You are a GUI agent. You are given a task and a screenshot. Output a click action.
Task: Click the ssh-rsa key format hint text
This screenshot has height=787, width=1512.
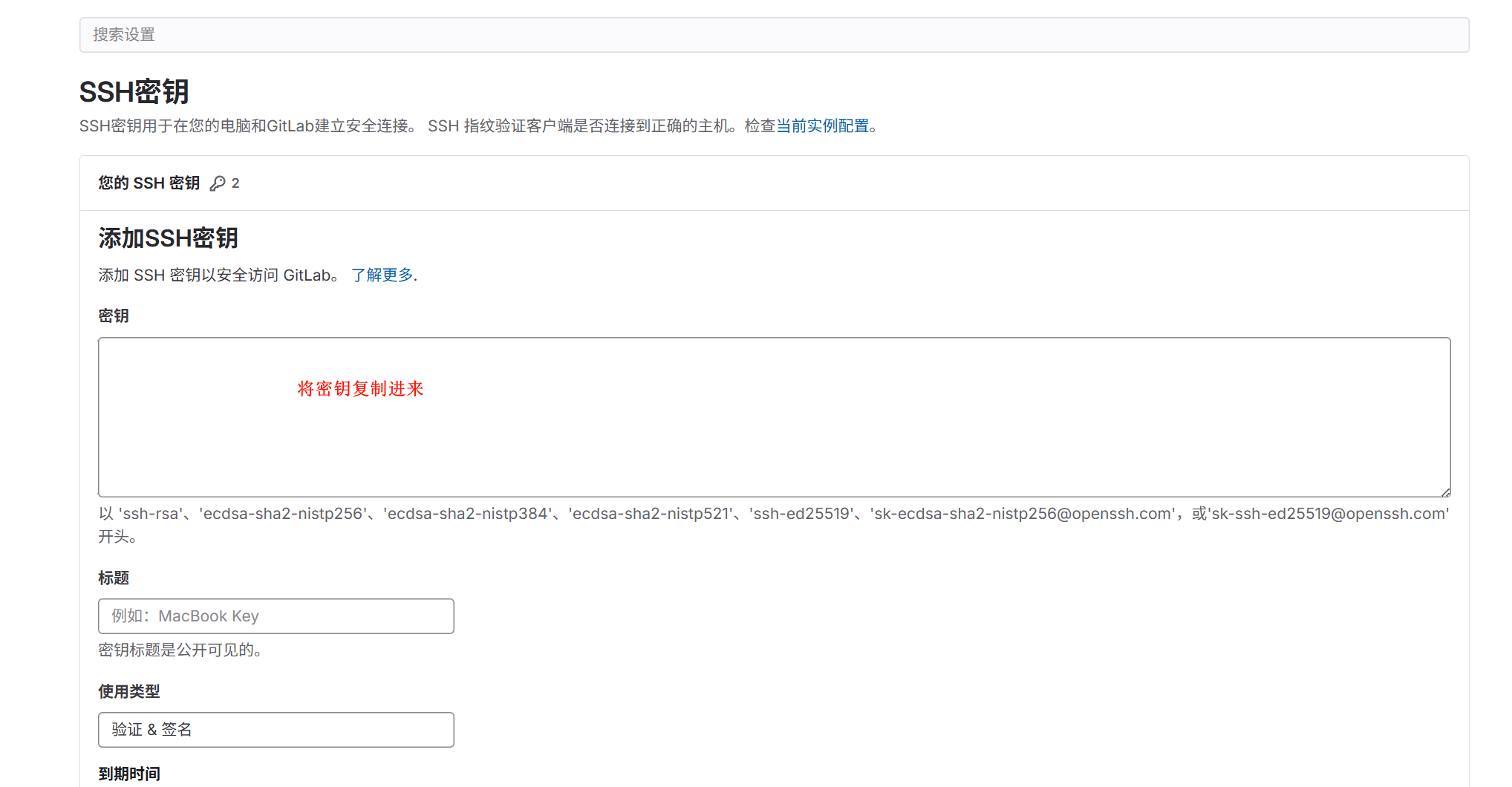pyautogui.click(x=772, y=513)
